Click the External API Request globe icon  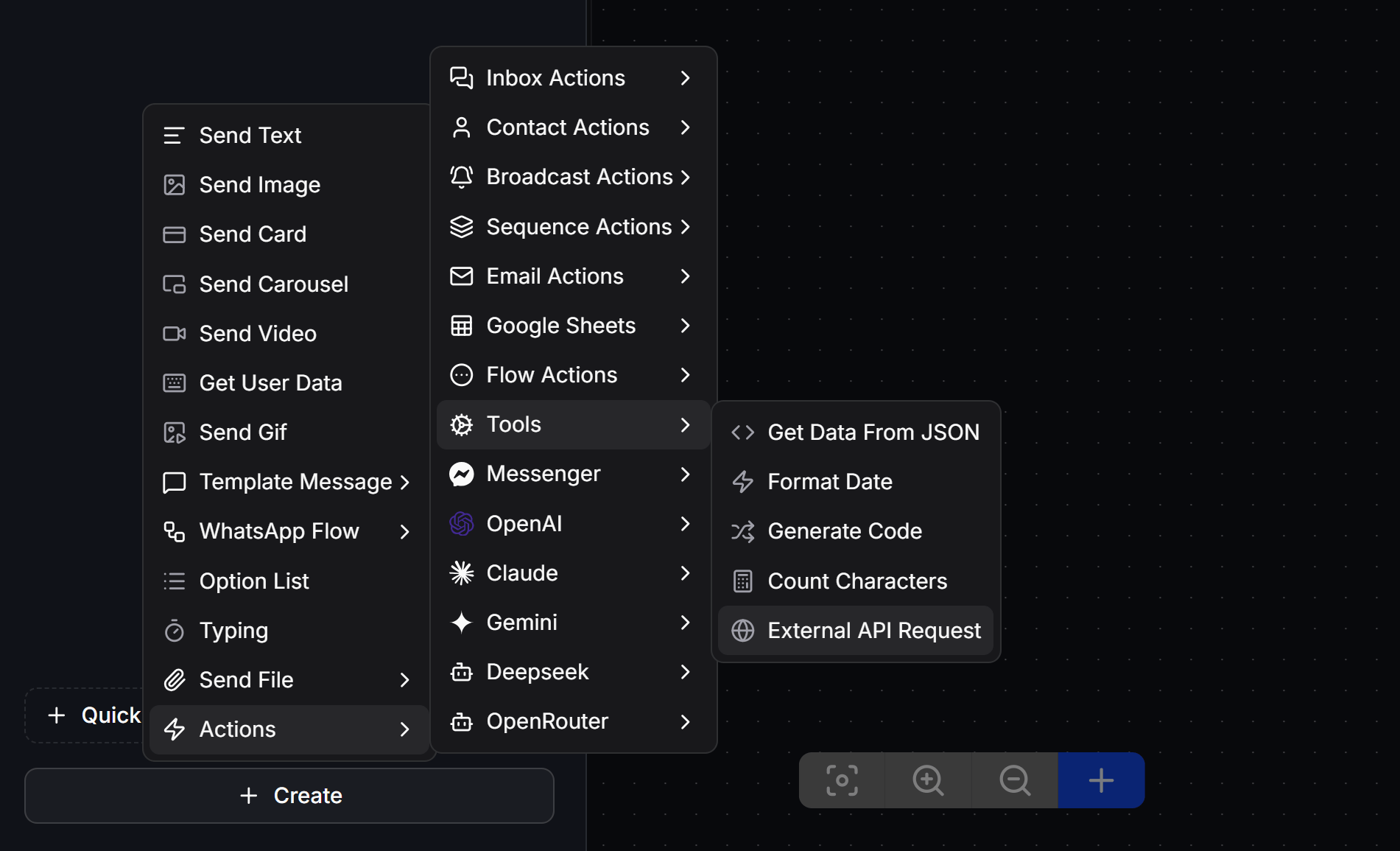tap(742, 631)
